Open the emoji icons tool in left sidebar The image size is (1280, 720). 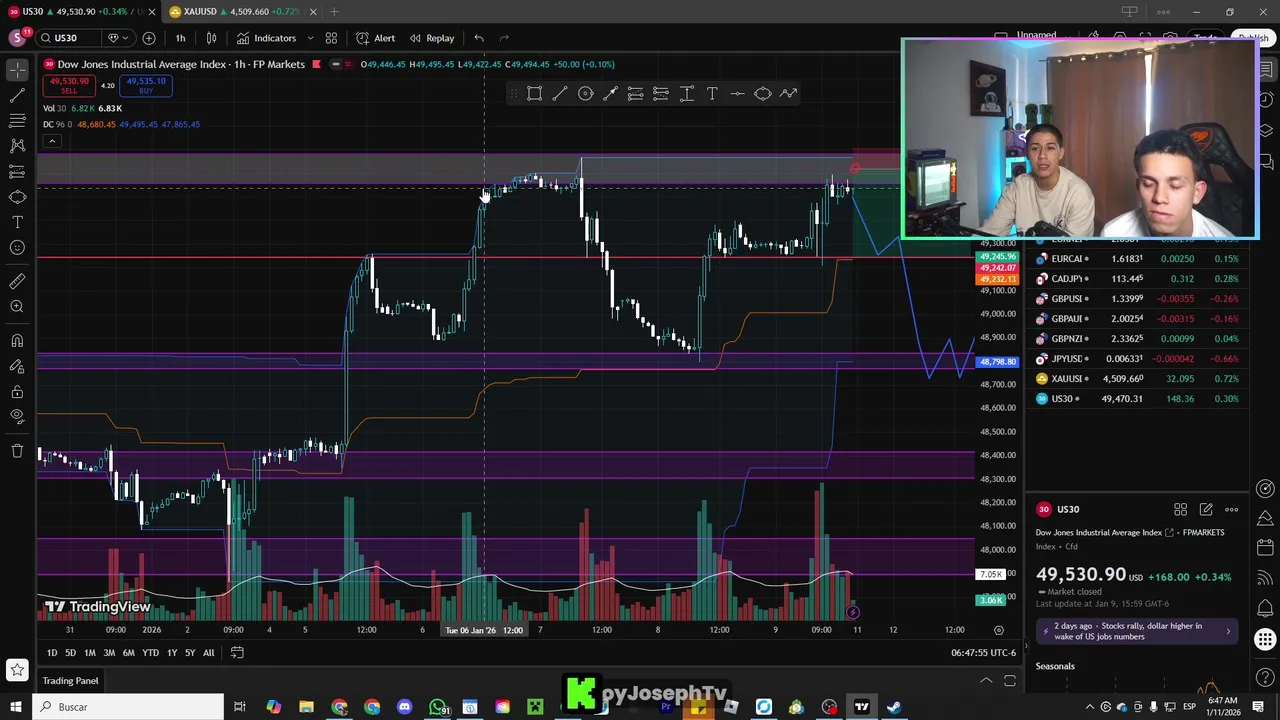[17, 248]
